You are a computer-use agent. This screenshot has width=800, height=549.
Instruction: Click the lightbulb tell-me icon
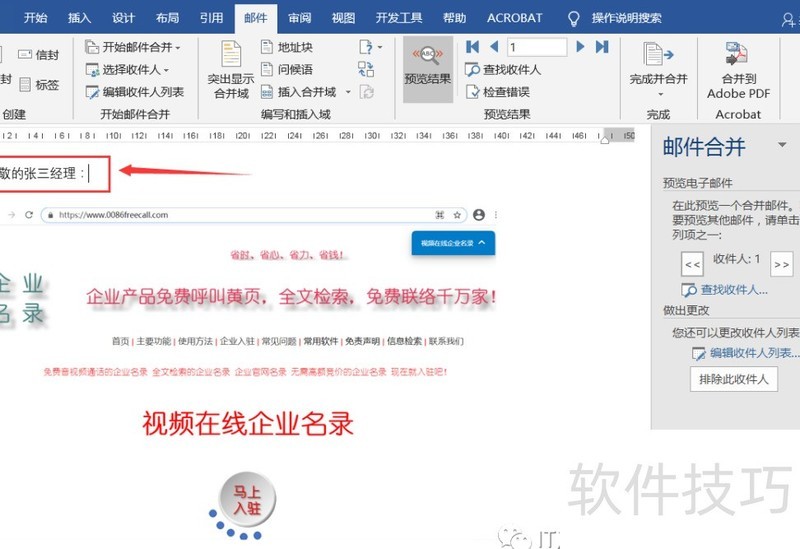click(x=573, y=18)
